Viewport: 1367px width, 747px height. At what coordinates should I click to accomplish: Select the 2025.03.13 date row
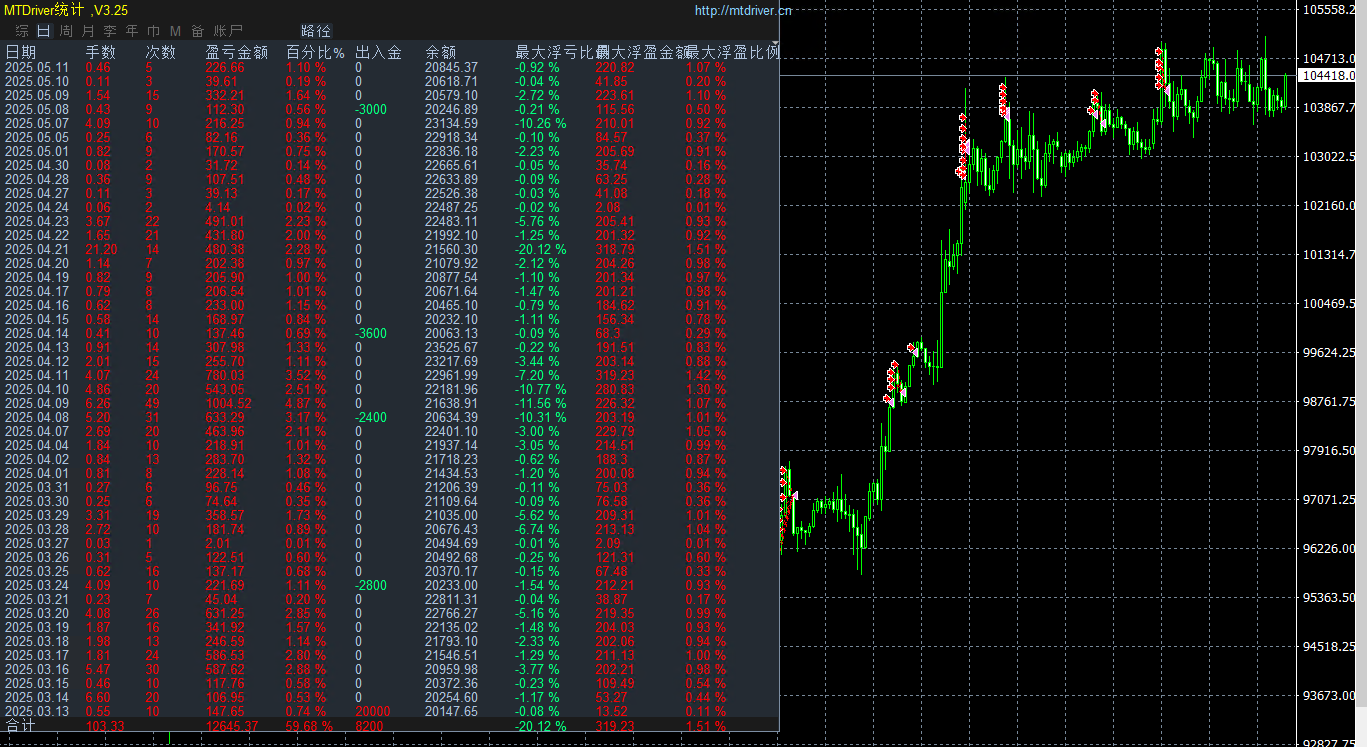pyautogui.click(x=37, y=711)
